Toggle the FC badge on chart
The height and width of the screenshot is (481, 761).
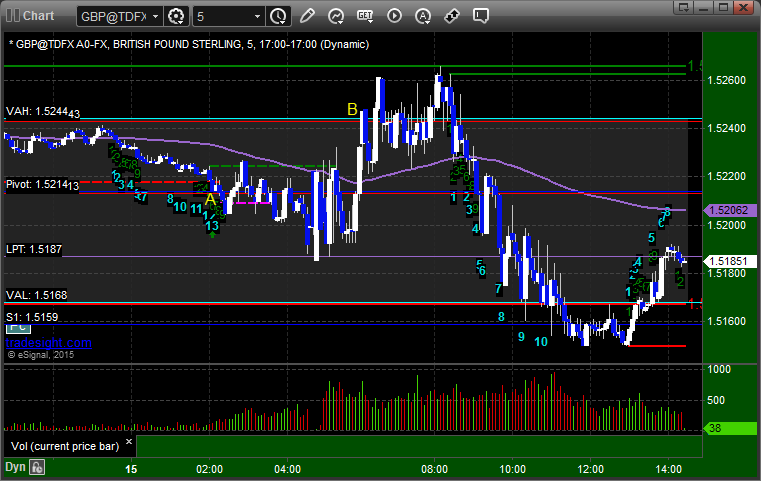pyautogui.click(x=16, y=327)
